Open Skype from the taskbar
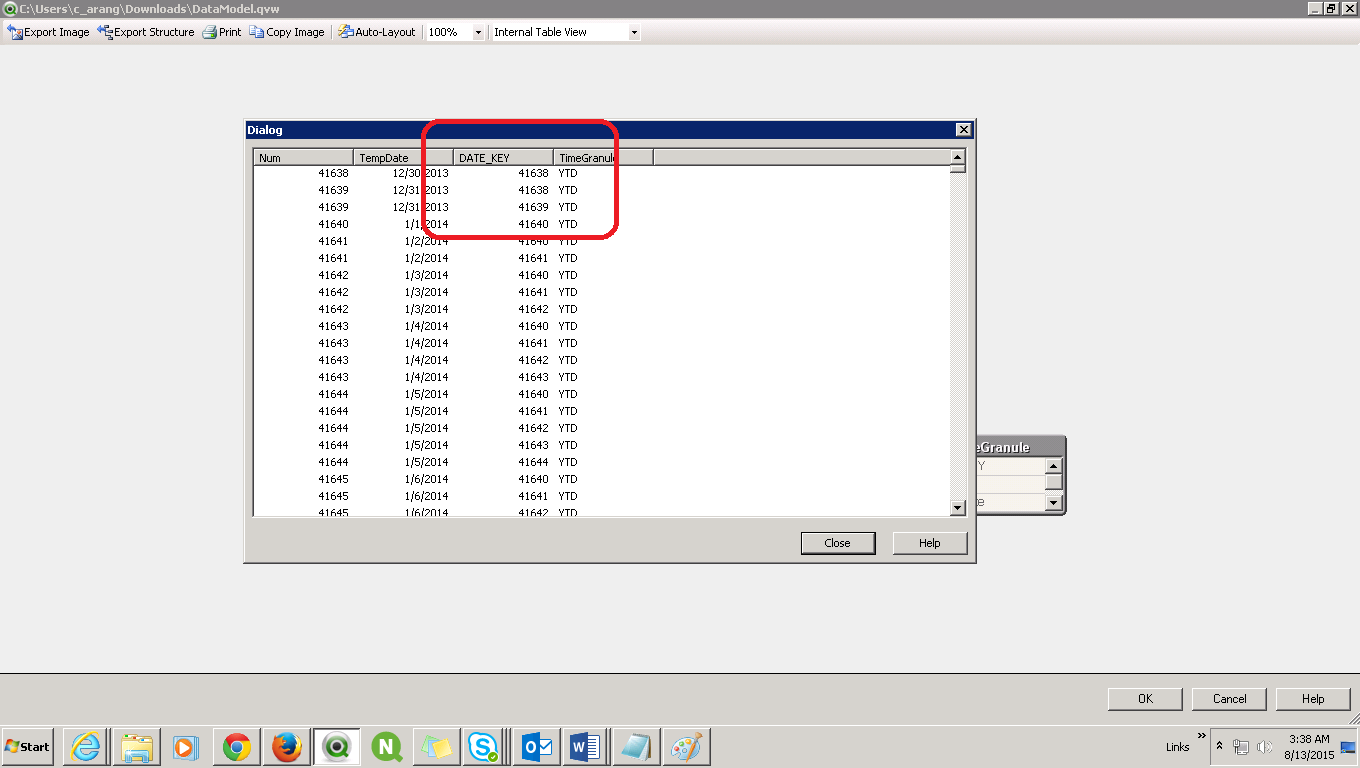Screen dimensions: 1360x768 click(485, 747)
